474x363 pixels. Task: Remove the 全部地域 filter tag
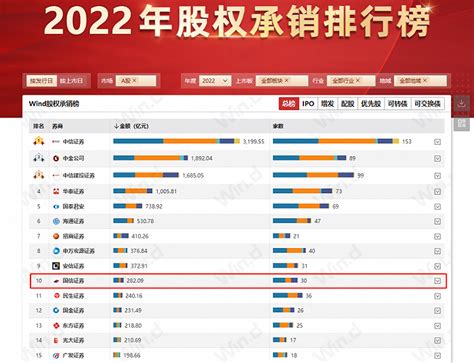425,80
